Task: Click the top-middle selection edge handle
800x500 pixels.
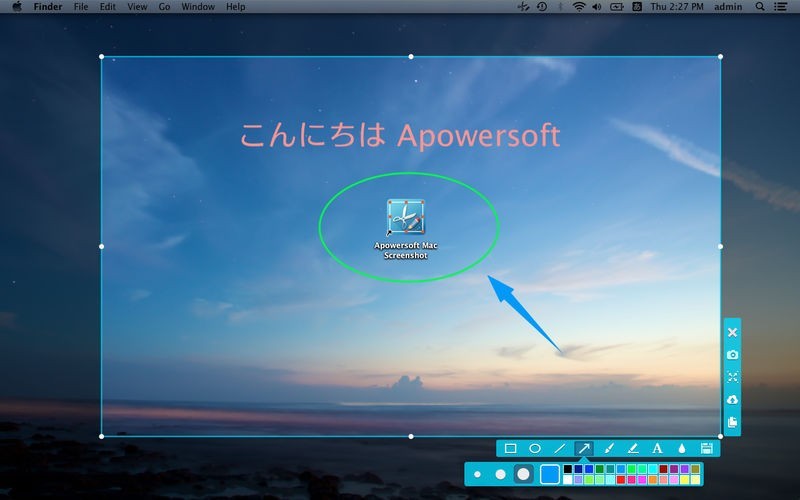Action: pyautogui.click(x=411, y=57)
